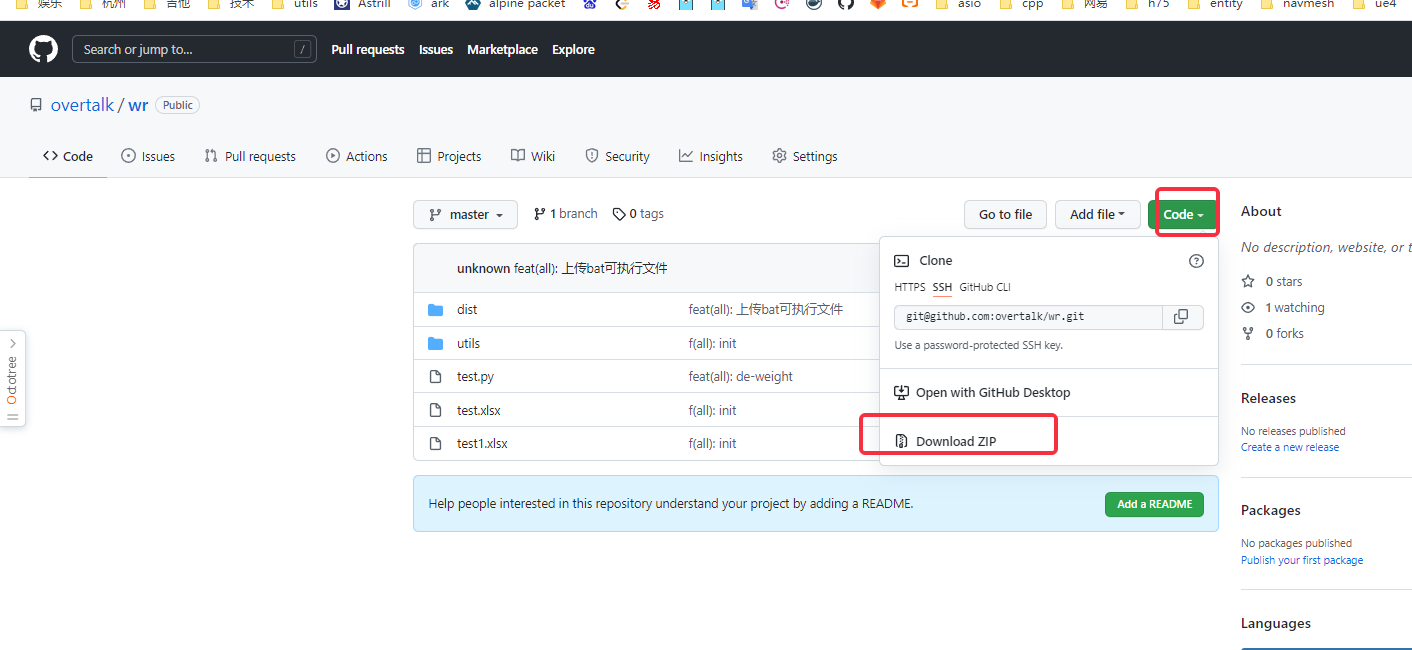The width and height of the screenshot is (1412, 650).
Task: Click the git@github.com clone URL field
Action: pyautogui.click(x=1028, y=317)
